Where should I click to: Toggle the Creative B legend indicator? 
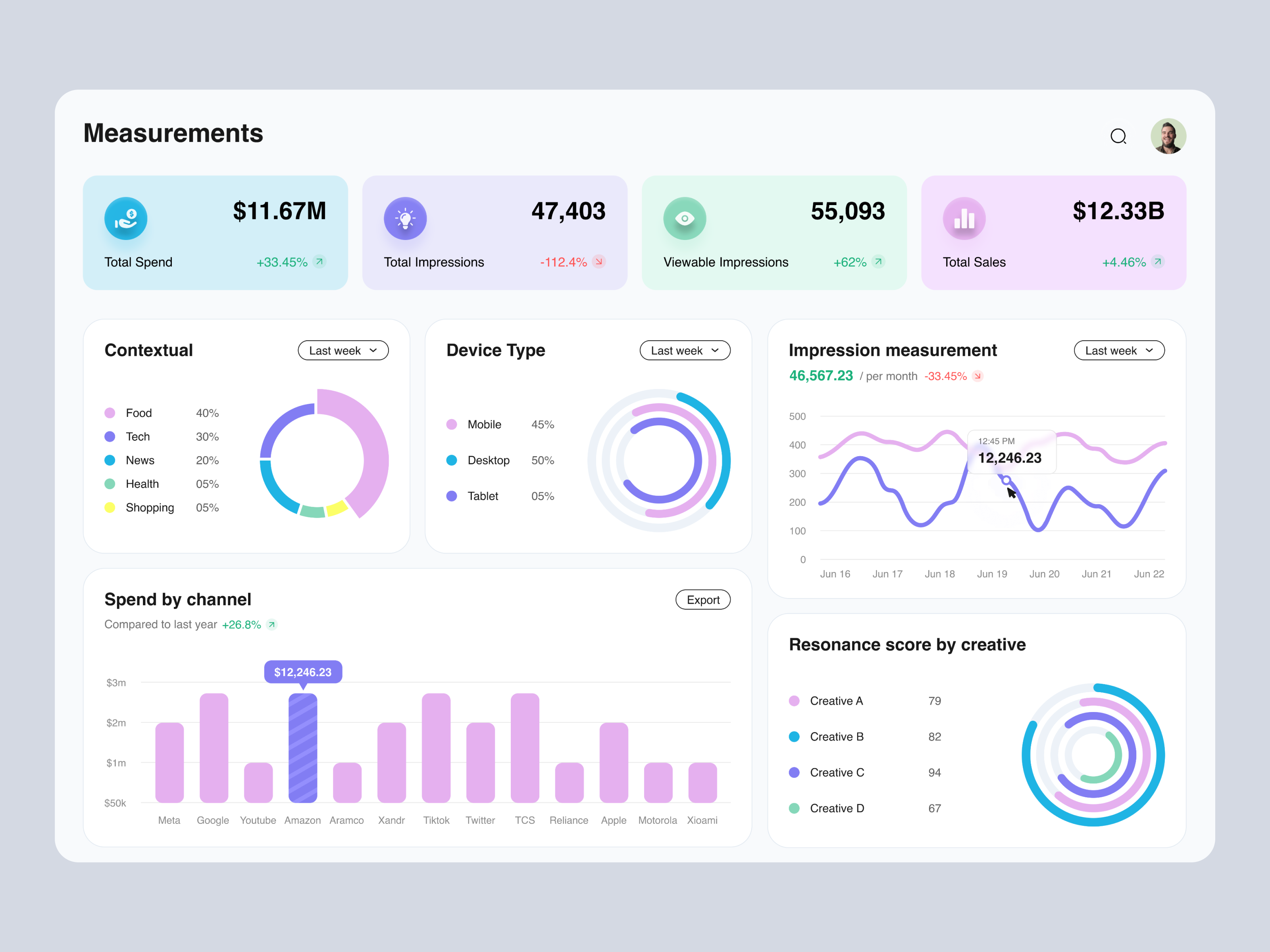click(x=795, y=736)
